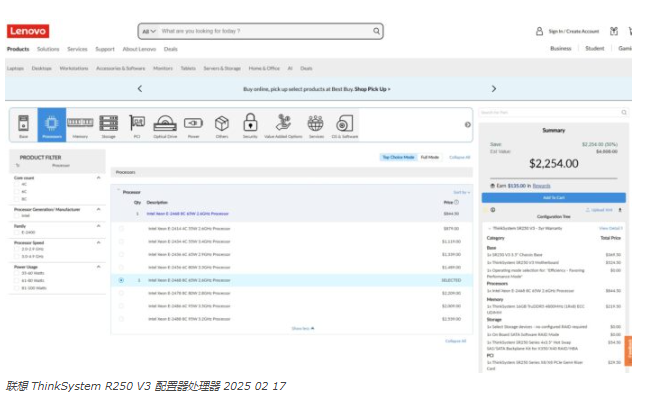
Task: Open the Others category icon
Action: pos(222,126)
